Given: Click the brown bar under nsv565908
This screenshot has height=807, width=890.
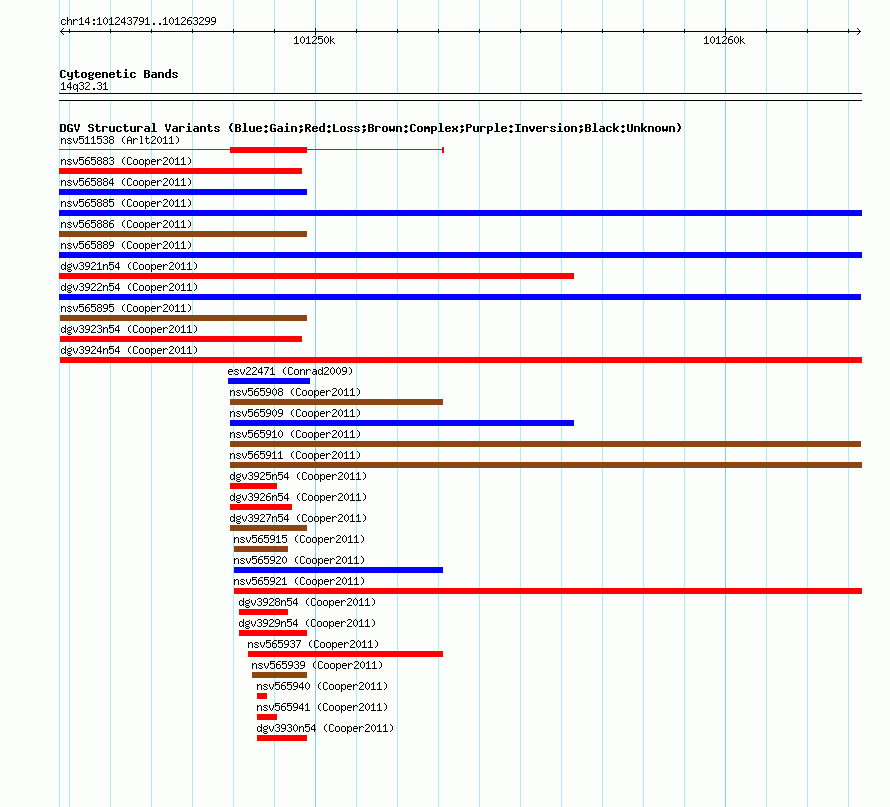Looking at the screenshot, I should pos(336,402).
